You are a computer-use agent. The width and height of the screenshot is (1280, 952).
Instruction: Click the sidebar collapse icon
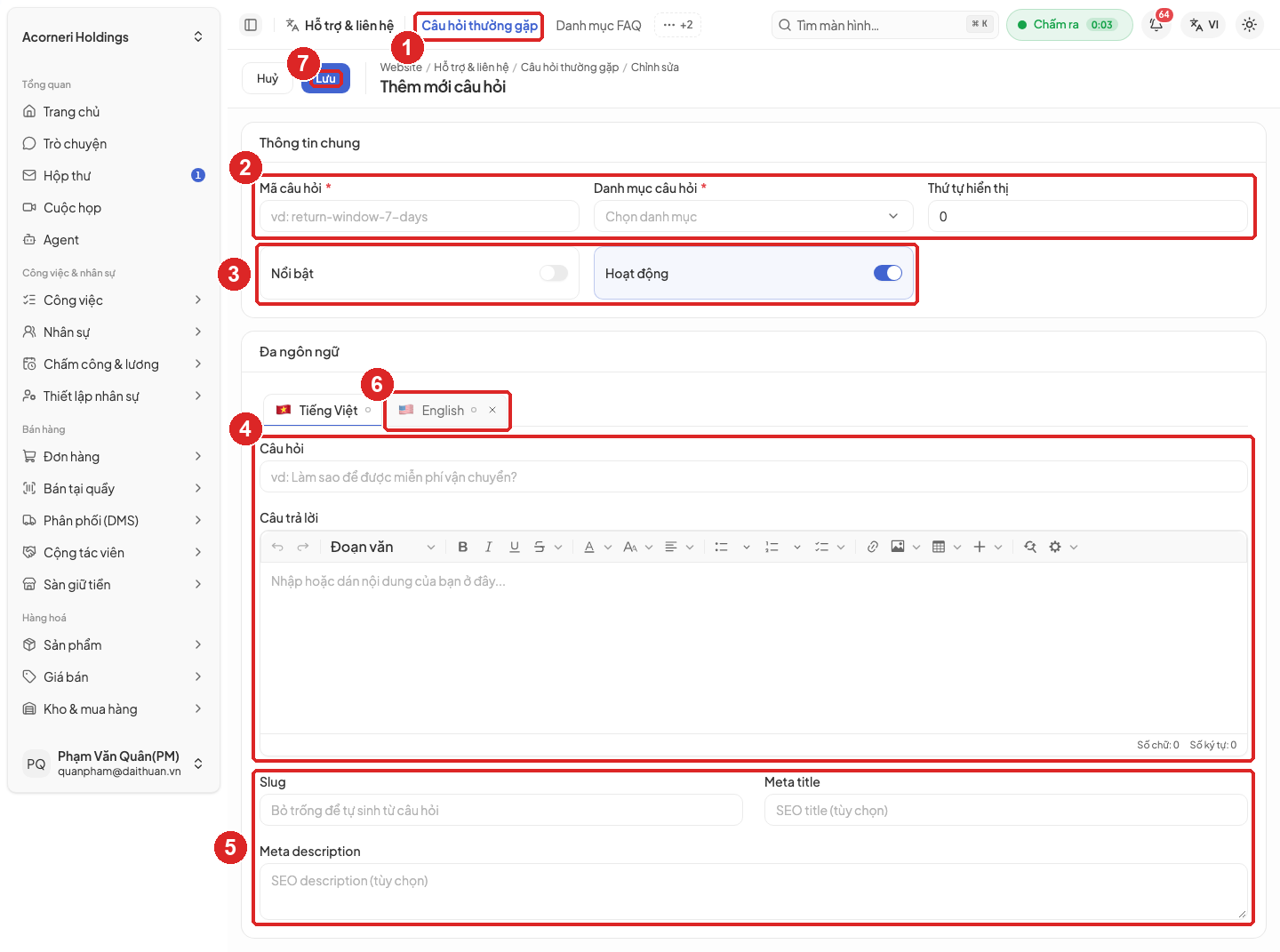point(251,25)
